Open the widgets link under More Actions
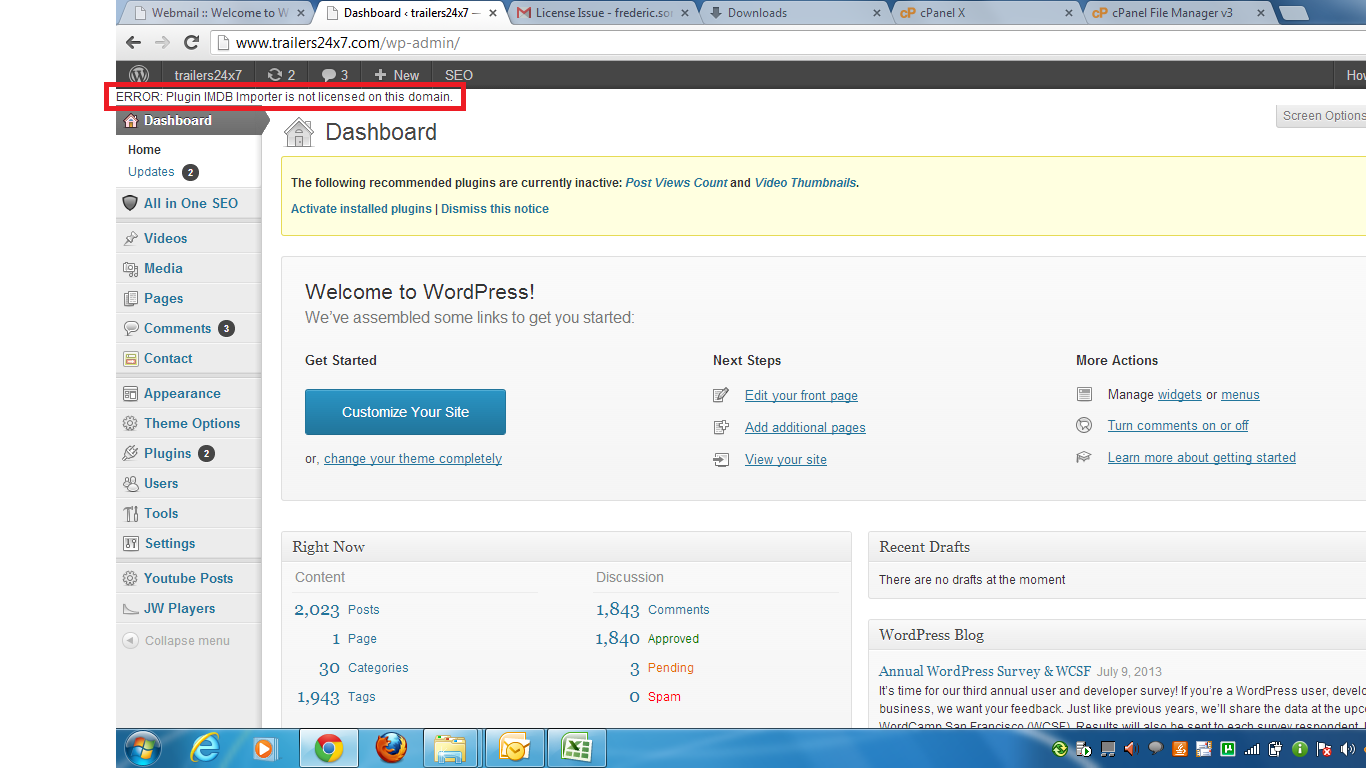 click(1179, 395)
